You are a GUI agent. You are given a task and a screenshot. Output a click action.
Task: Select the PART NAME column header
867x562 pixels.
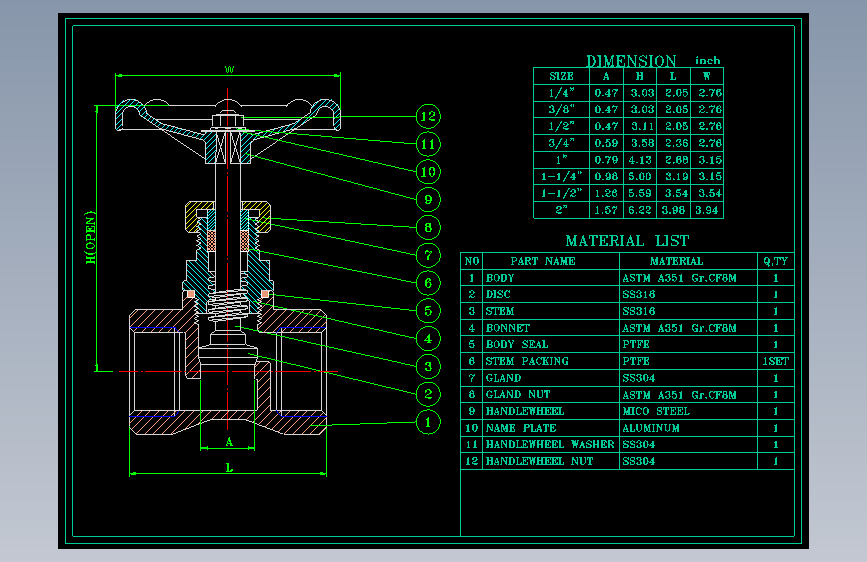543,261
